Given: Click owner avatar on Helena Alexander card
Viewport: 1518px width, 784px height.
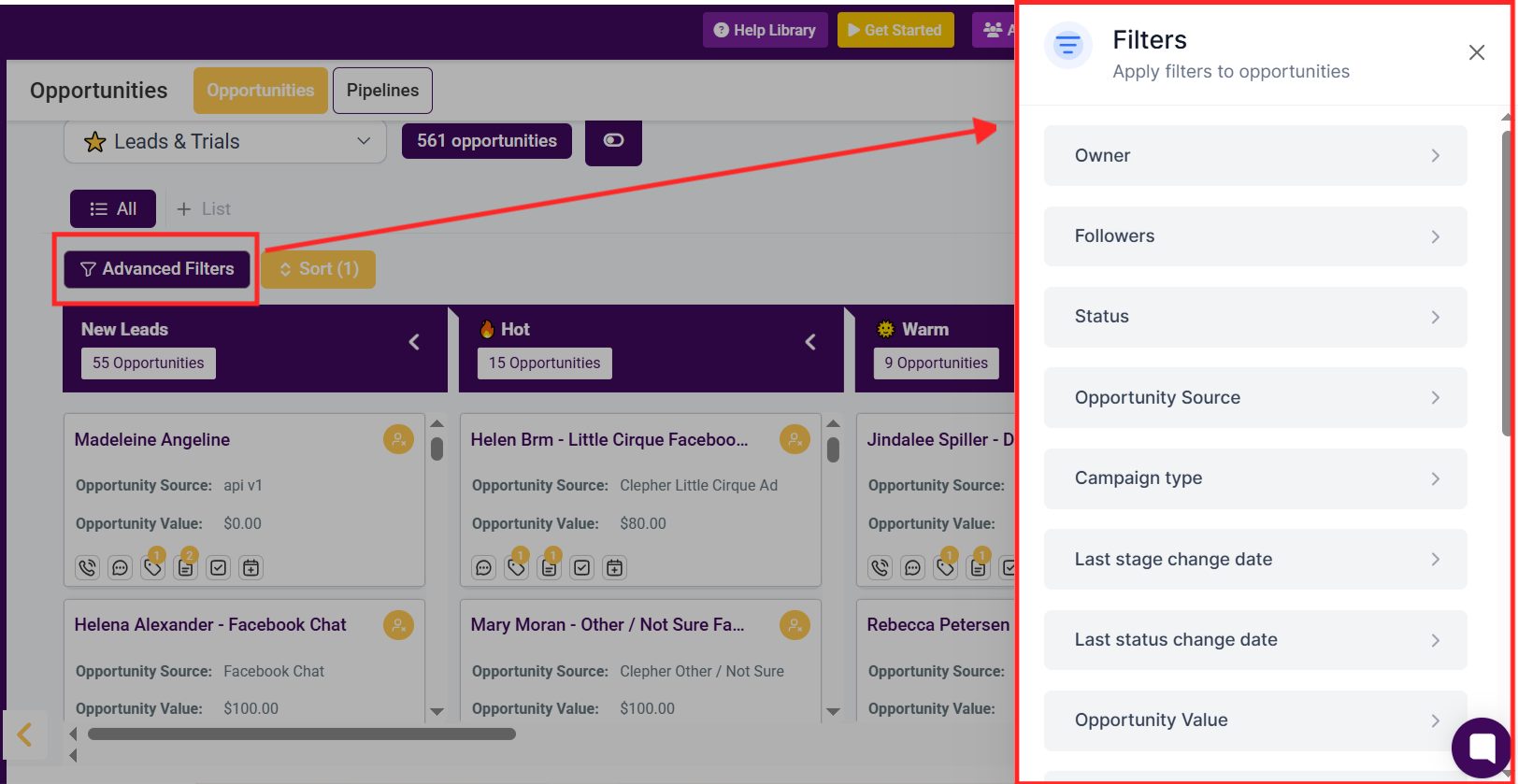Looking at the screenshot, I should tap(398, 625).
